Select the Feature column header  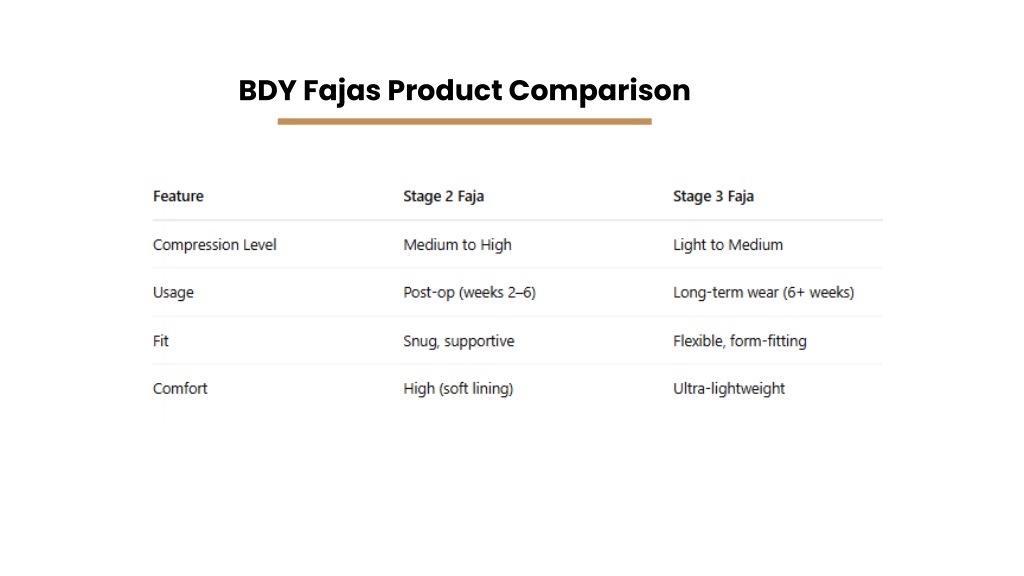[x=178, y=196]
